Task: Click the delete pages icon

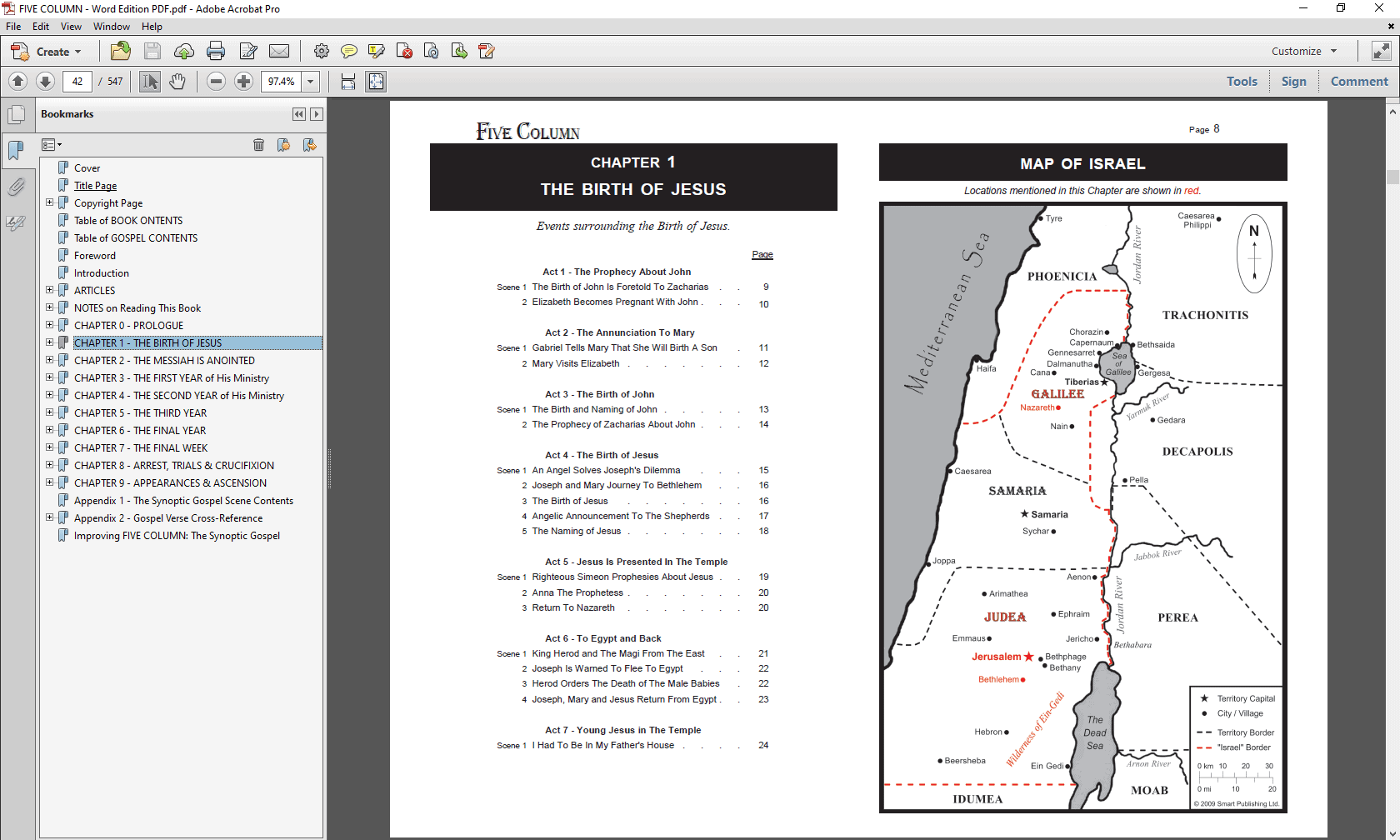Action: click(x=405, y=52)
